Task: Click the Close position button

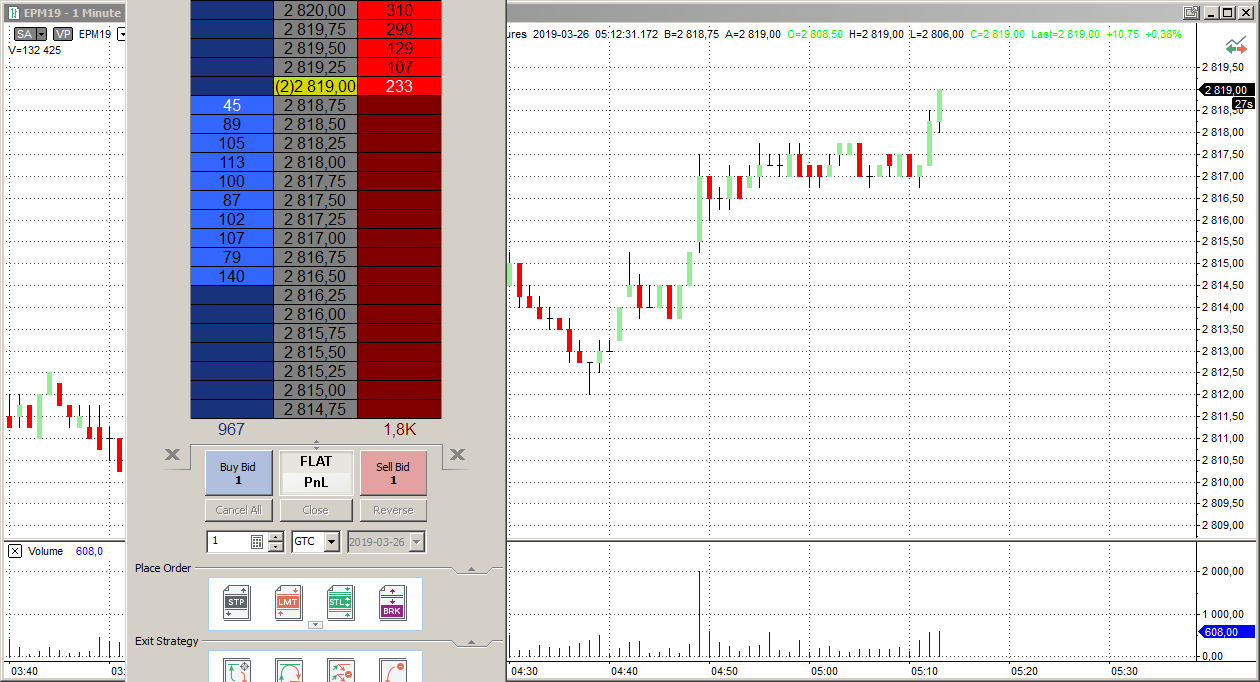Action: 316,510
